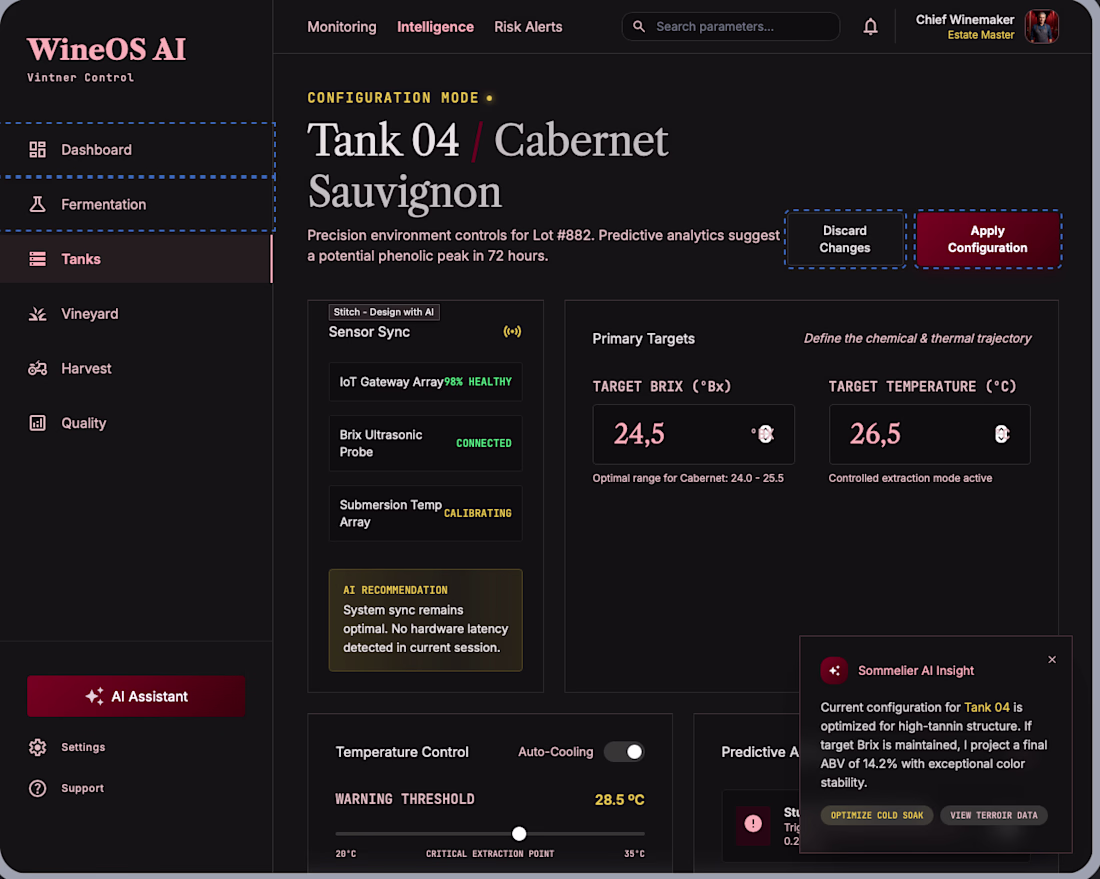This screenshot has height=879, width=1100.
Task: Click the Tank 04 link in insight
Action: click(x=986, y=707)
